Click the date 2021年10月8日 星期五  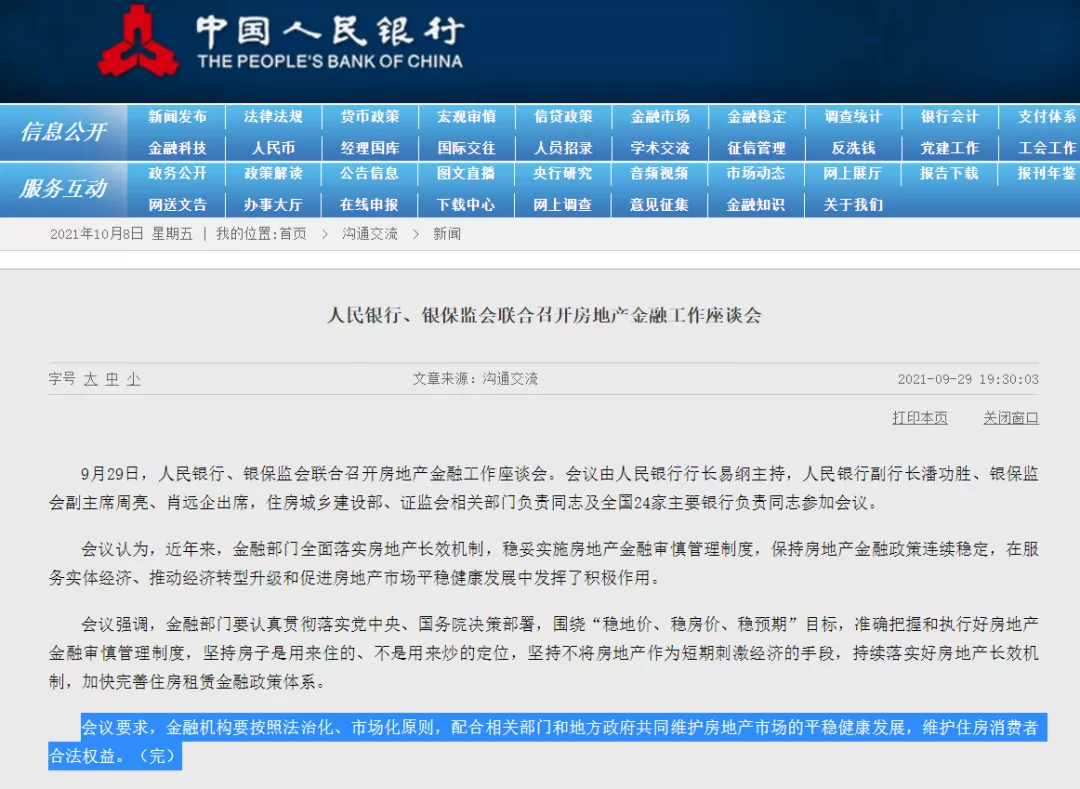tap(121, 233)
